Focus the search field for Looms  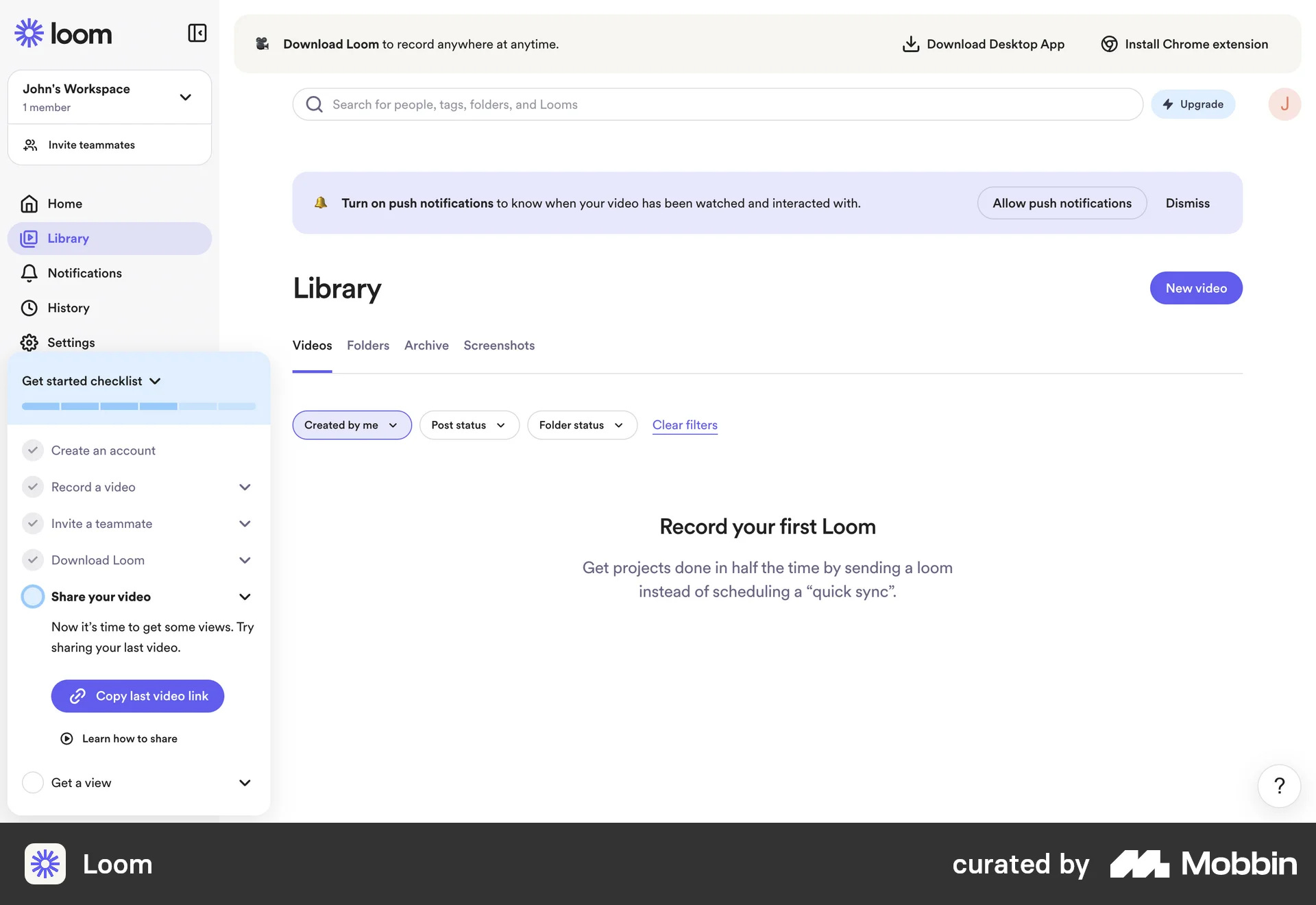tap(717, 104)
